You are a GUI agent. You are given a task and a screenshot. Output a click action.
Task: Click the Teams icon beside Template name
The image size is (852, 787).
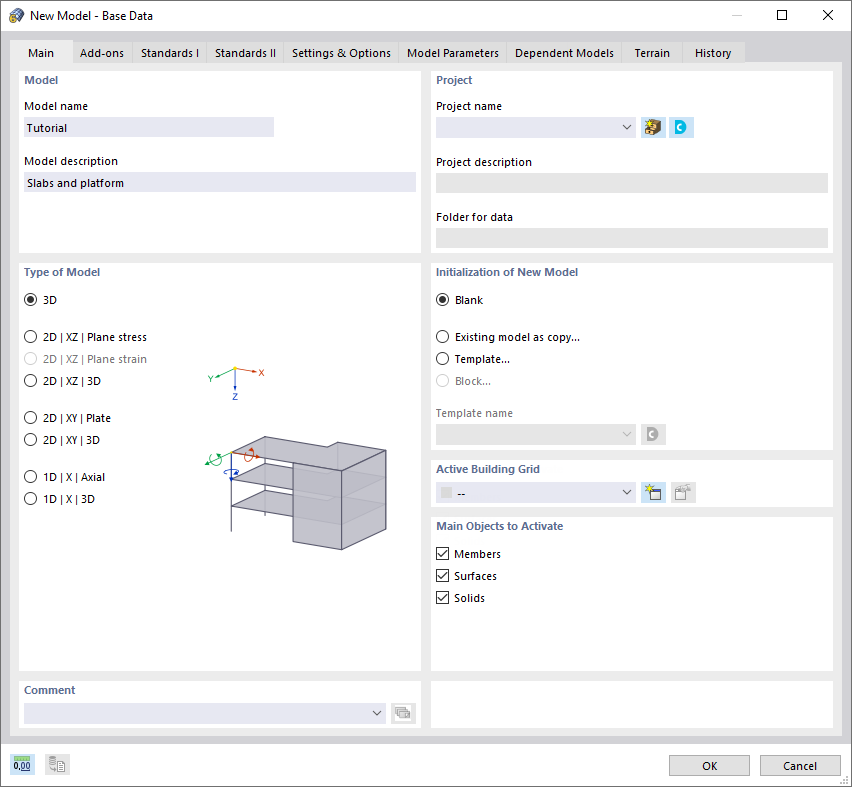653,434
